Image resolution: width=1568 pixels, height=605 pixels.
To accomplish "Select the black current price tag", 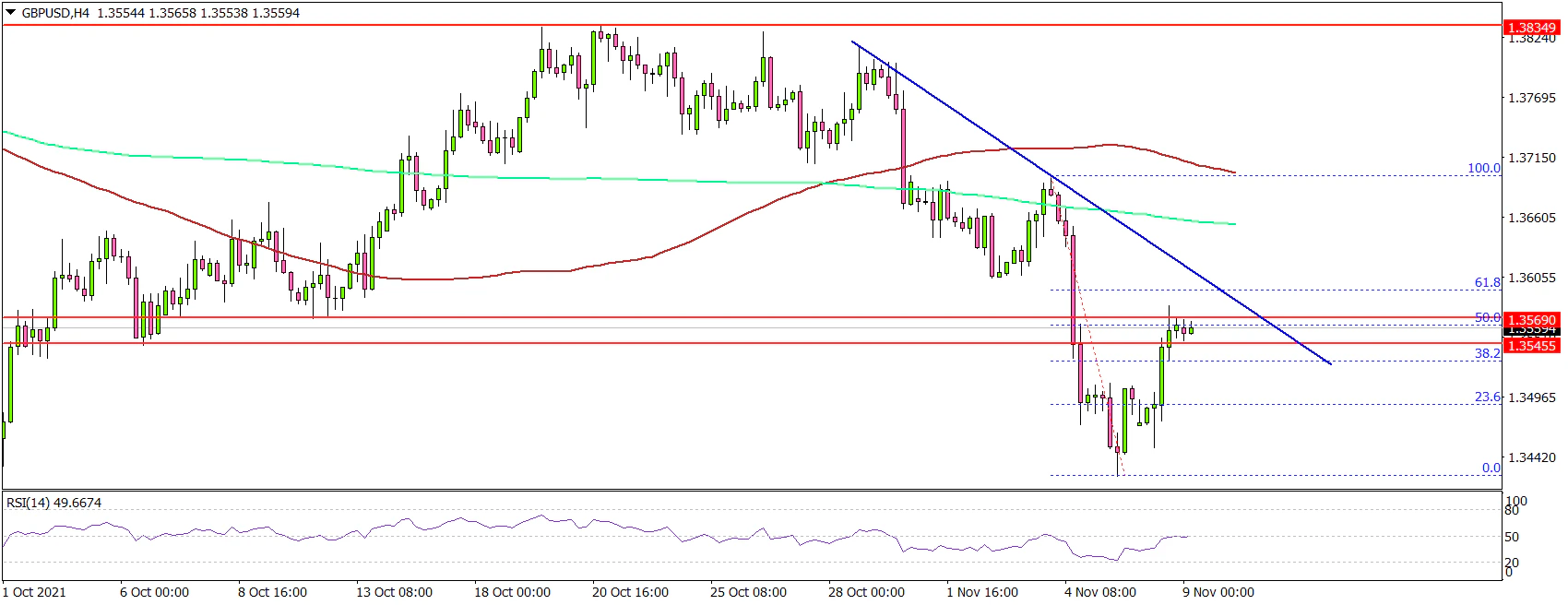I will coord(1531,331).
